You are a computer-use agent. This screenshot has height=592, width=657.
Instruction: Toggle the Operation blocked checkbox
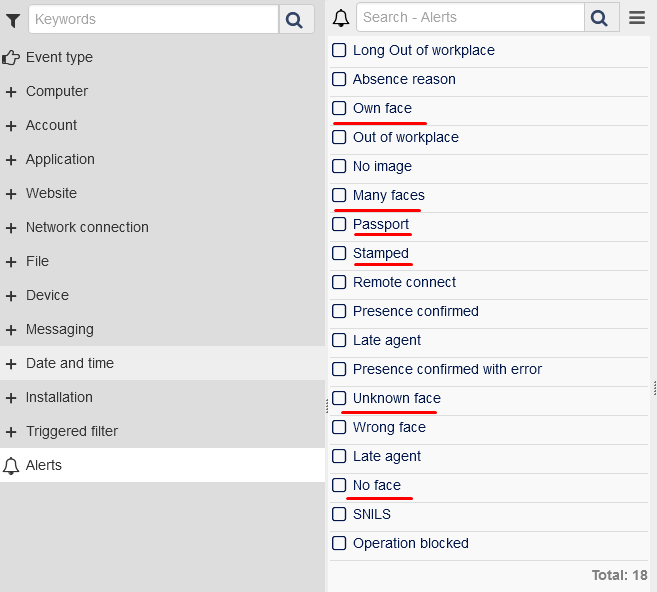[x=340, y=543]
